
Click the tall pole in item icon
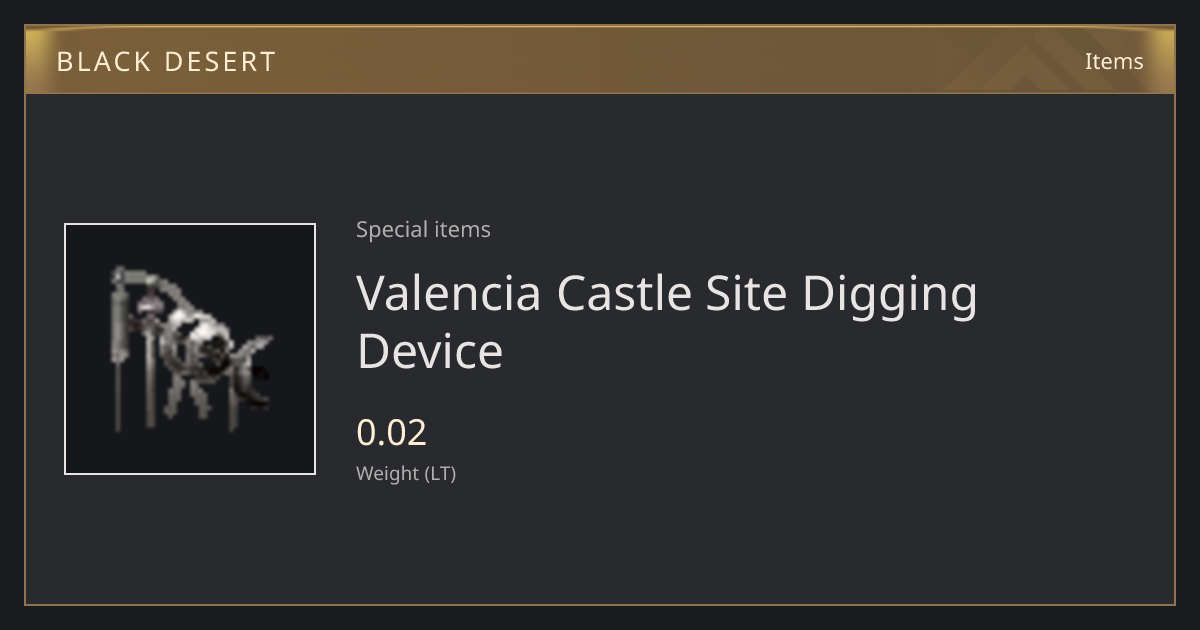(120, 348)
